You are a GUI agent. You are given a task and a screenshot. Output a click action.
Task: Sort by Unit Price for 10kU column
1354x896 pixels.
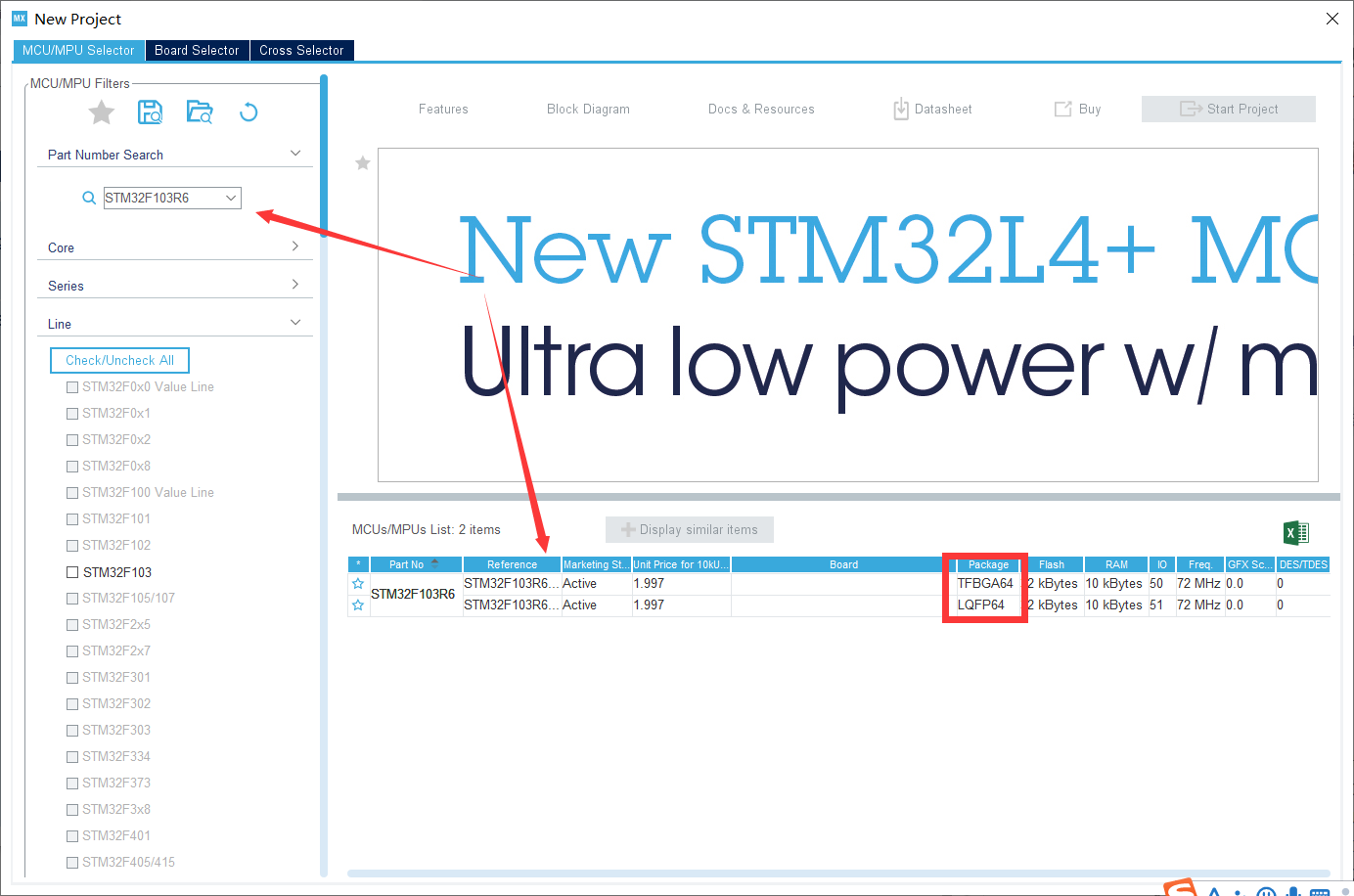tap(681, 564)
